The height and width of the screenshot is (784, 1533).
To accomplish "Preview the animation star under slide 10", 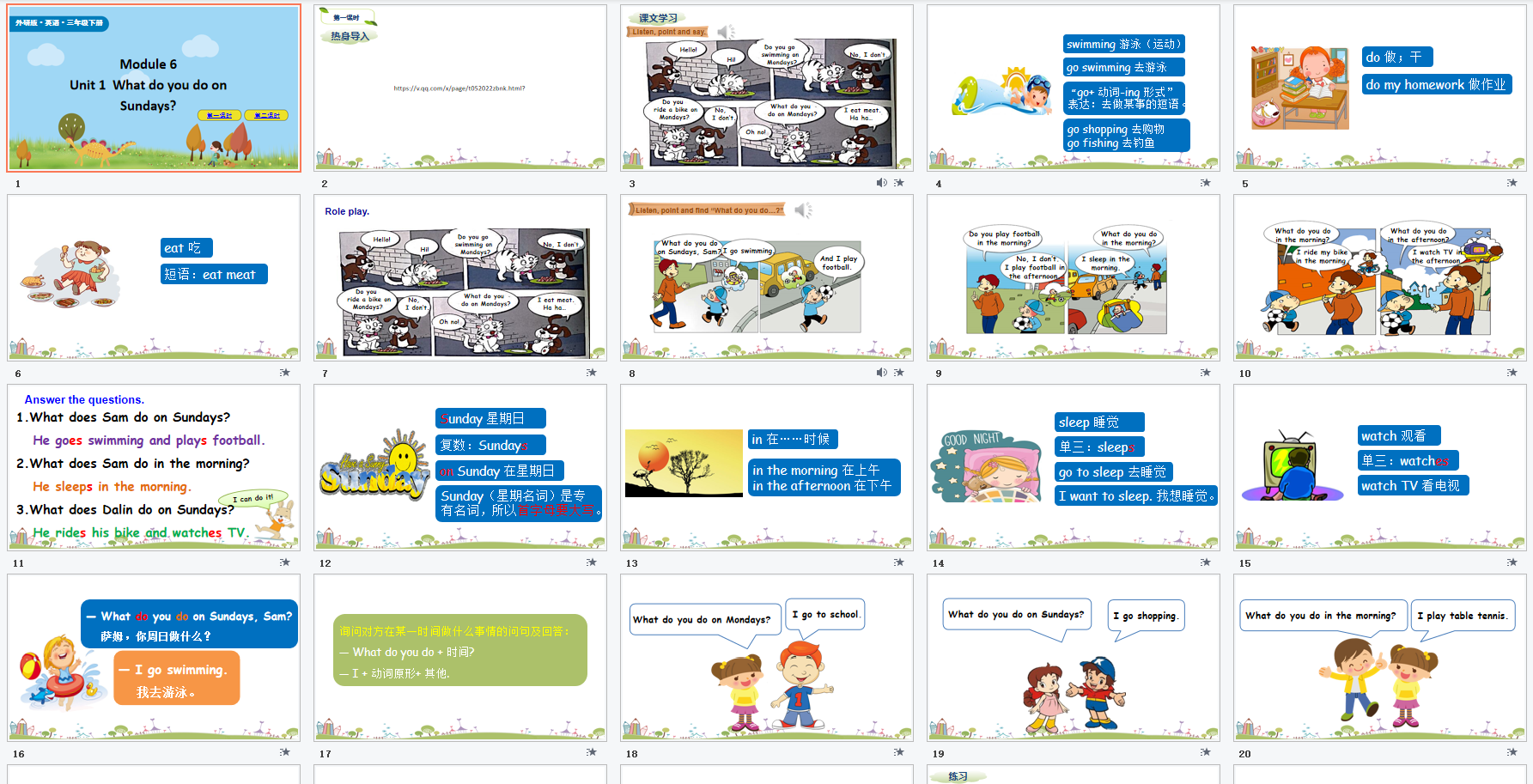I will [x=1512, y=373].
